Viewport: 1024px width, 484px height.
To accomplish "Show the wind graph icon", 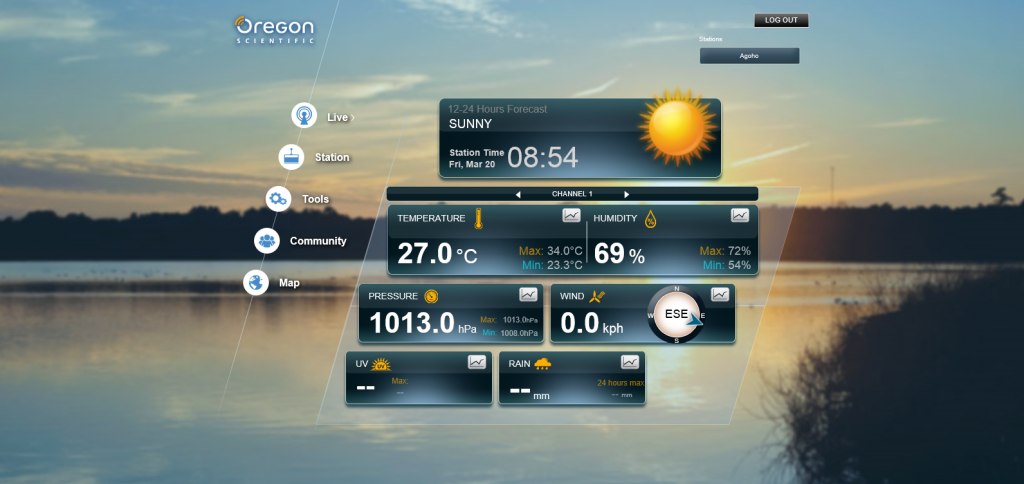I will 720,294.
